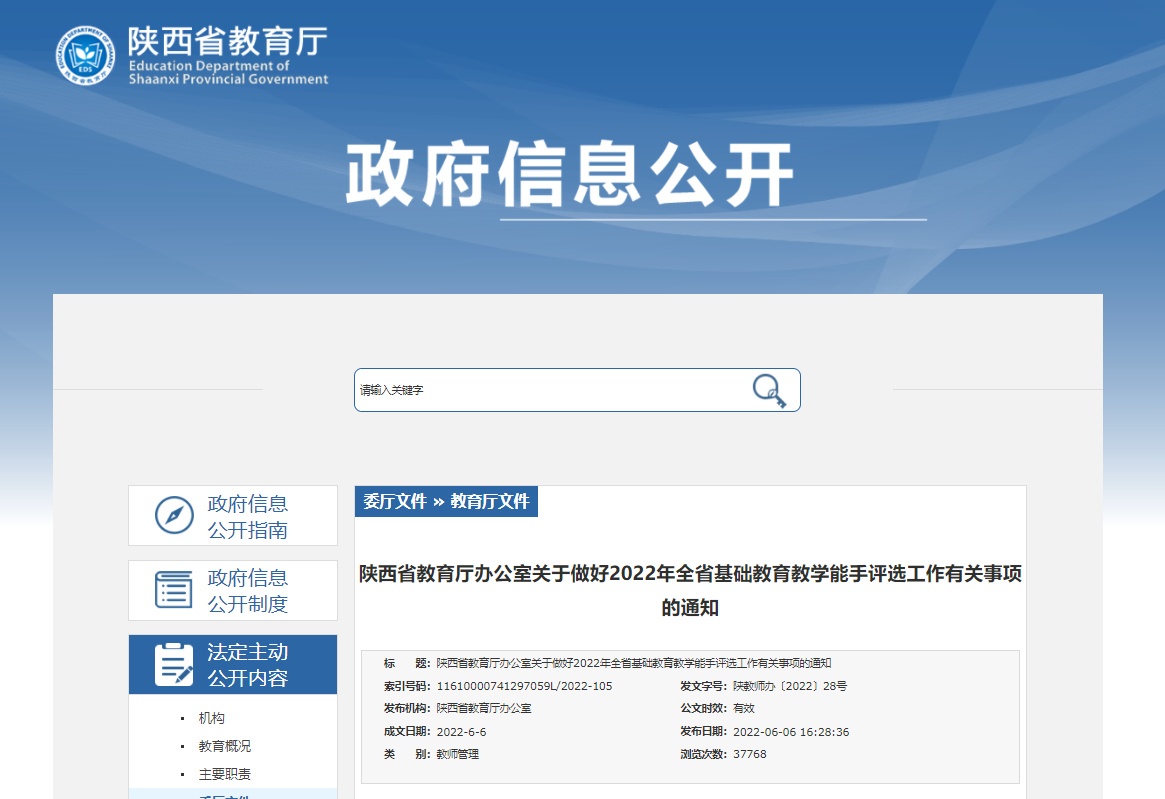
Task: Select the 法定主动公开内容 section
Action: [x=233, y=664]
